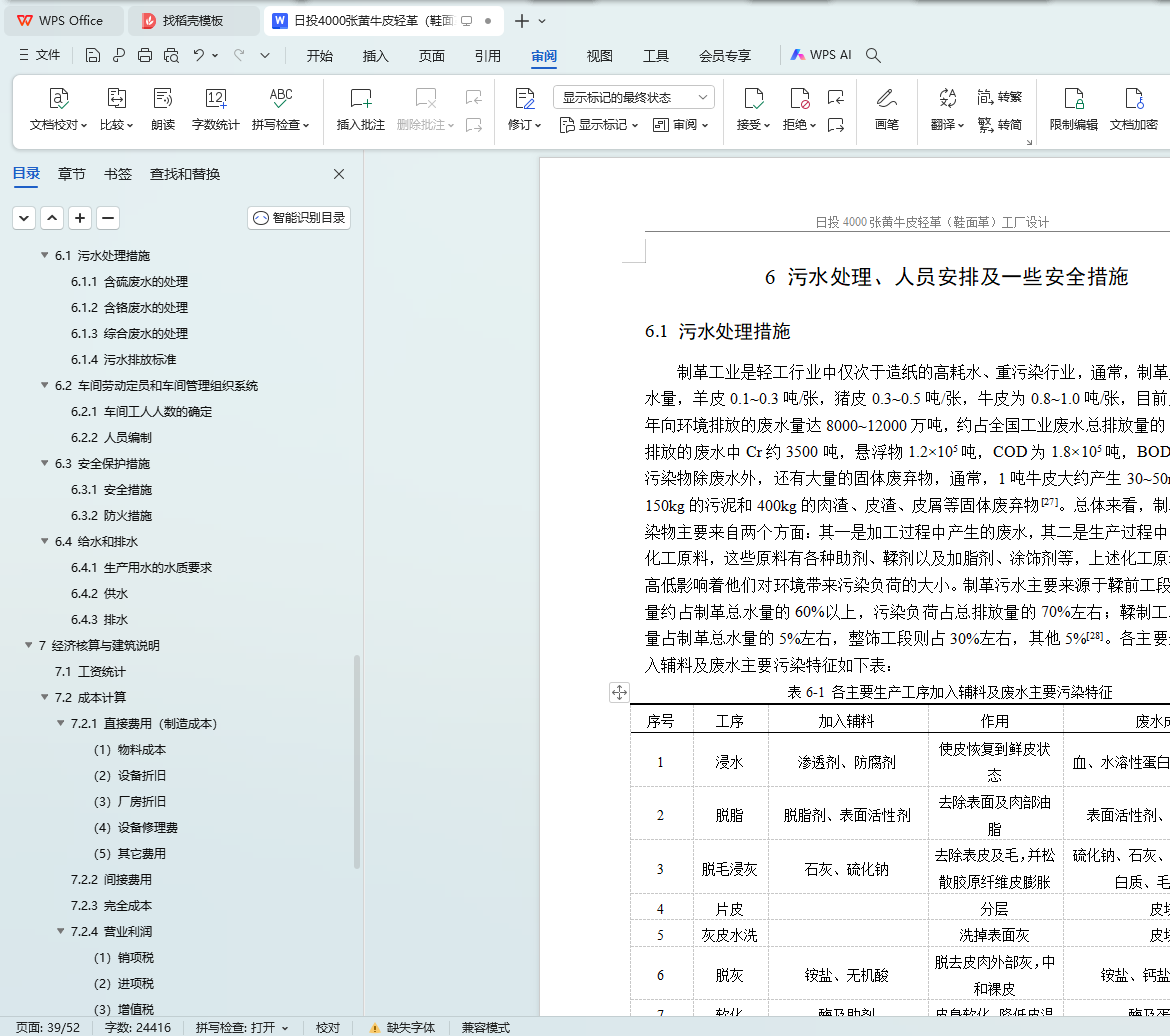Start 朗读 read aloud
The width and height of the screenshot is (1170, 1036).
163,109
